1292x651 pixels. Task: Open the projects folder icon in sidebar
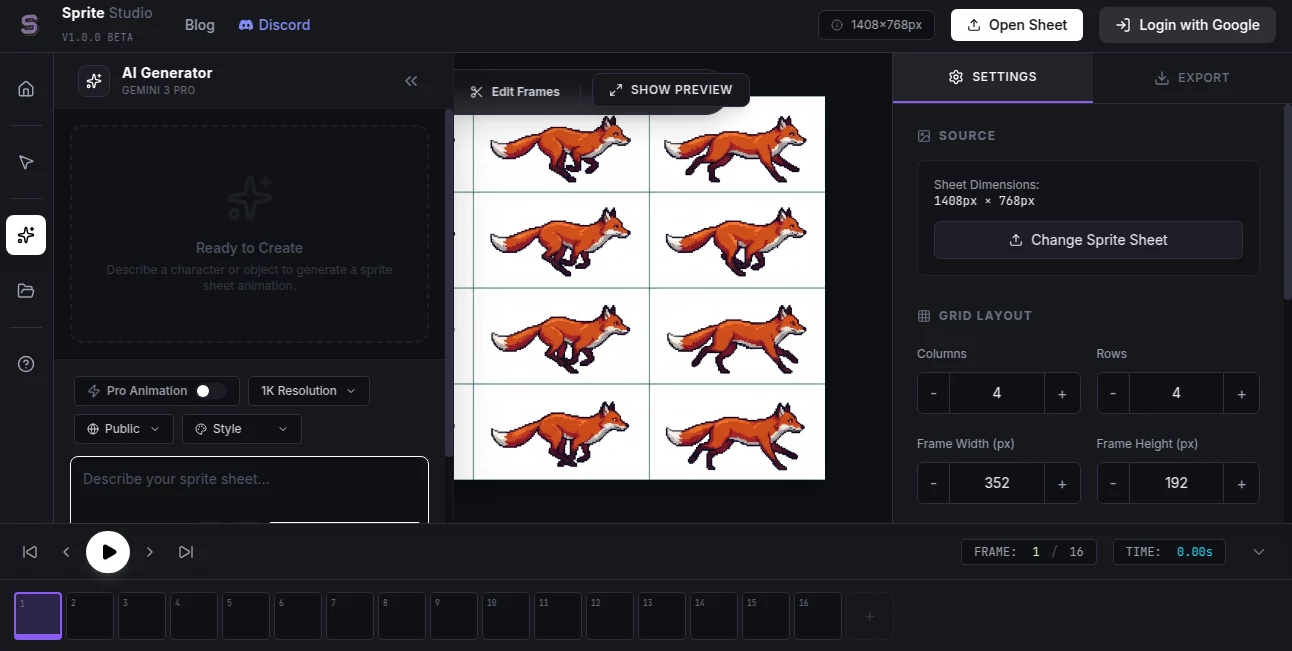(x=26, y=290)
